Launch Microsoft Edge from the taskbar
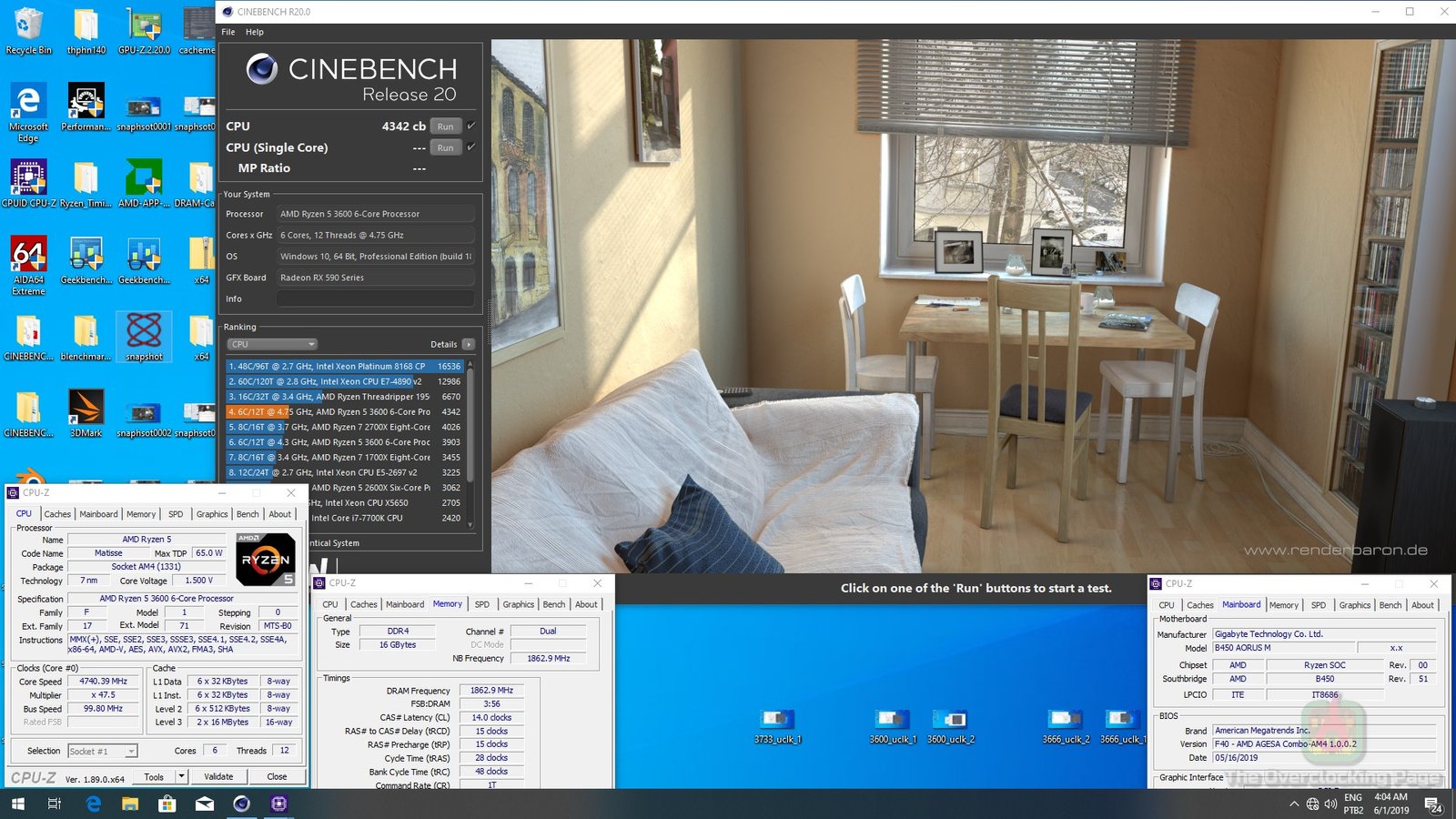1456x819 pixels. click(92, 804)
